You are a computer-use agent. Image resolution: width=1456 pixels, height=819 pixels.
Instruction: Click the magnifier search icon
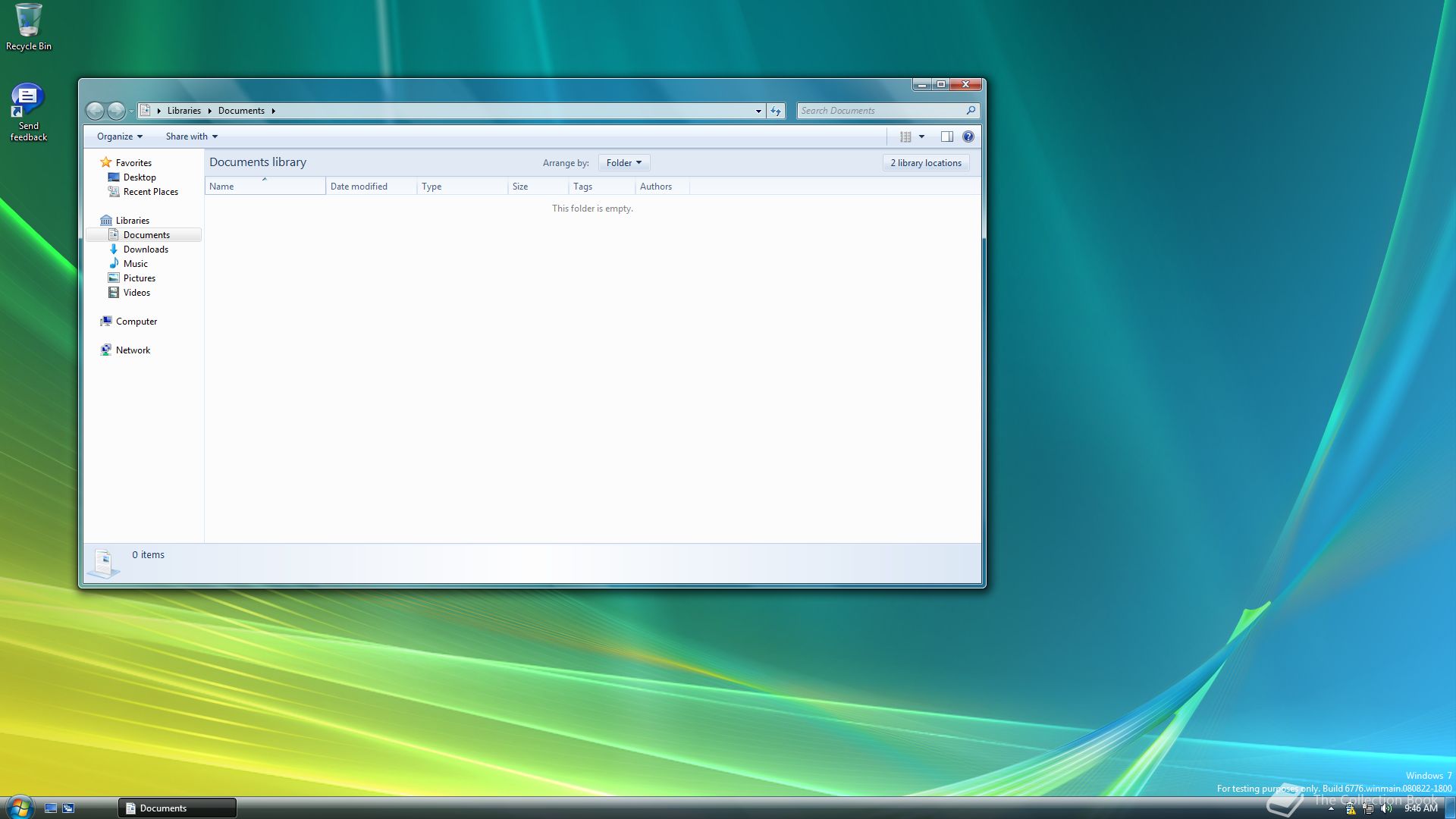click(971, 111)
